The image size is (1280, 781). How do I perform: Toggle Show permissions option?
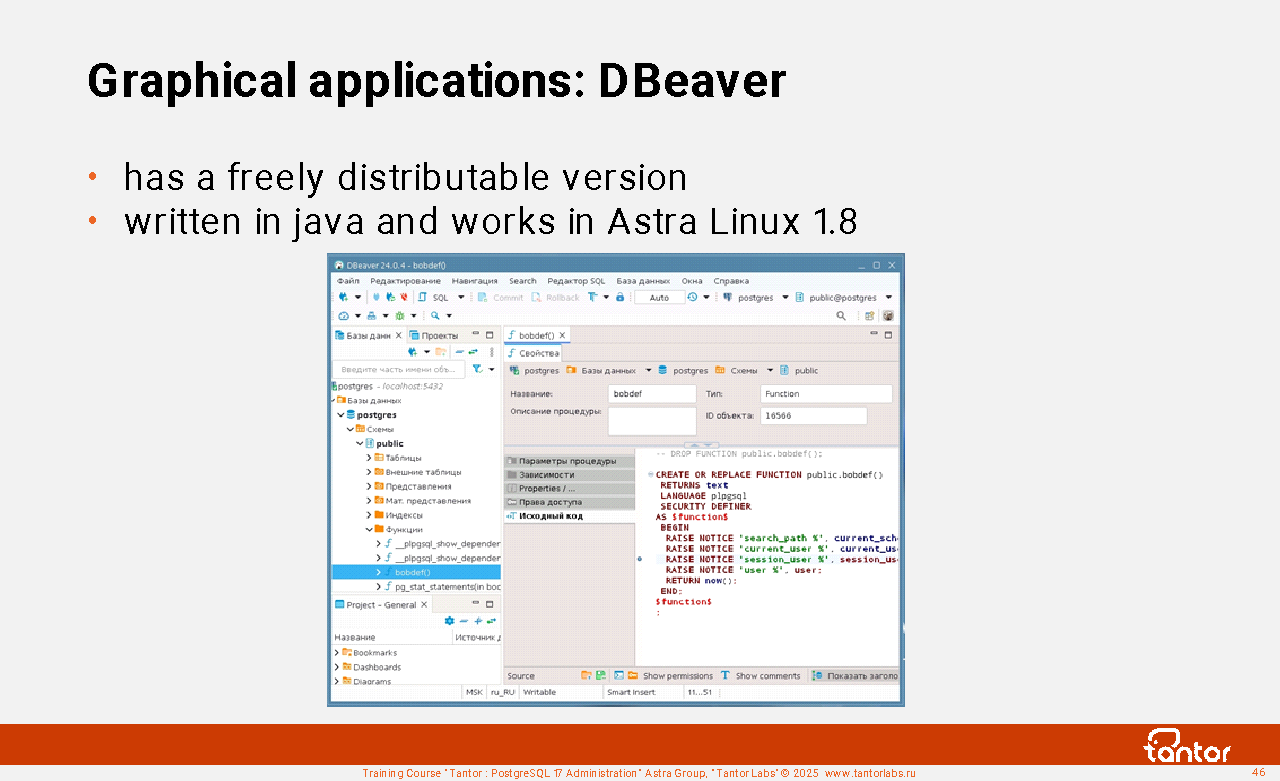(669, 676)
